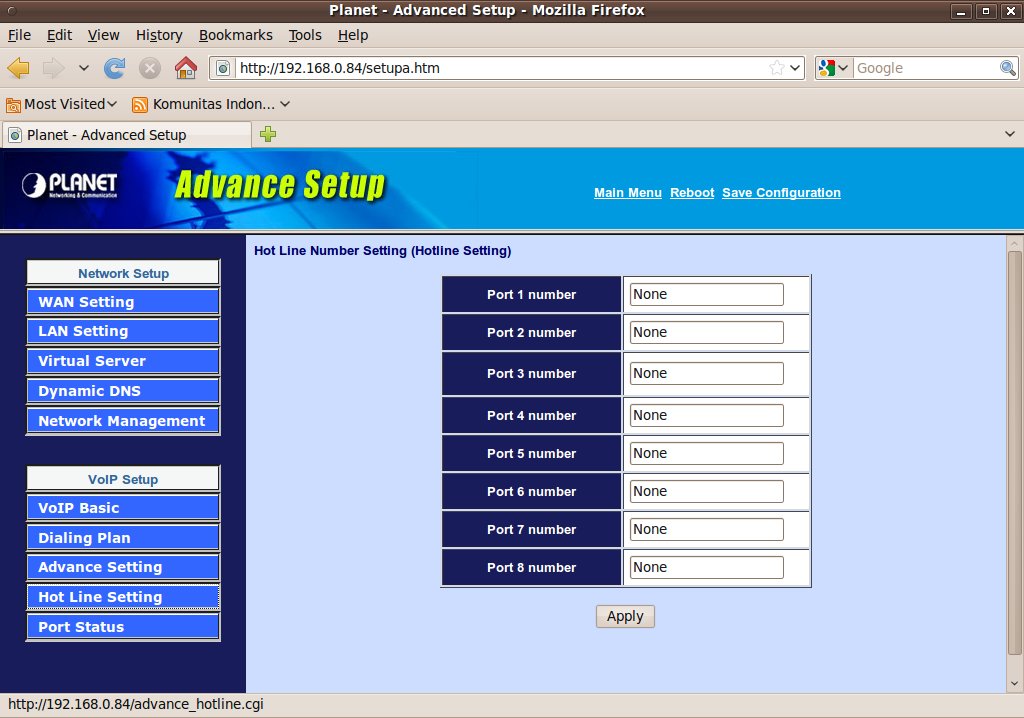The width and height of the screenshot is (1024, 718).
Task: Click the VoIP Setup section header
Action: click(x=123, y=479)
